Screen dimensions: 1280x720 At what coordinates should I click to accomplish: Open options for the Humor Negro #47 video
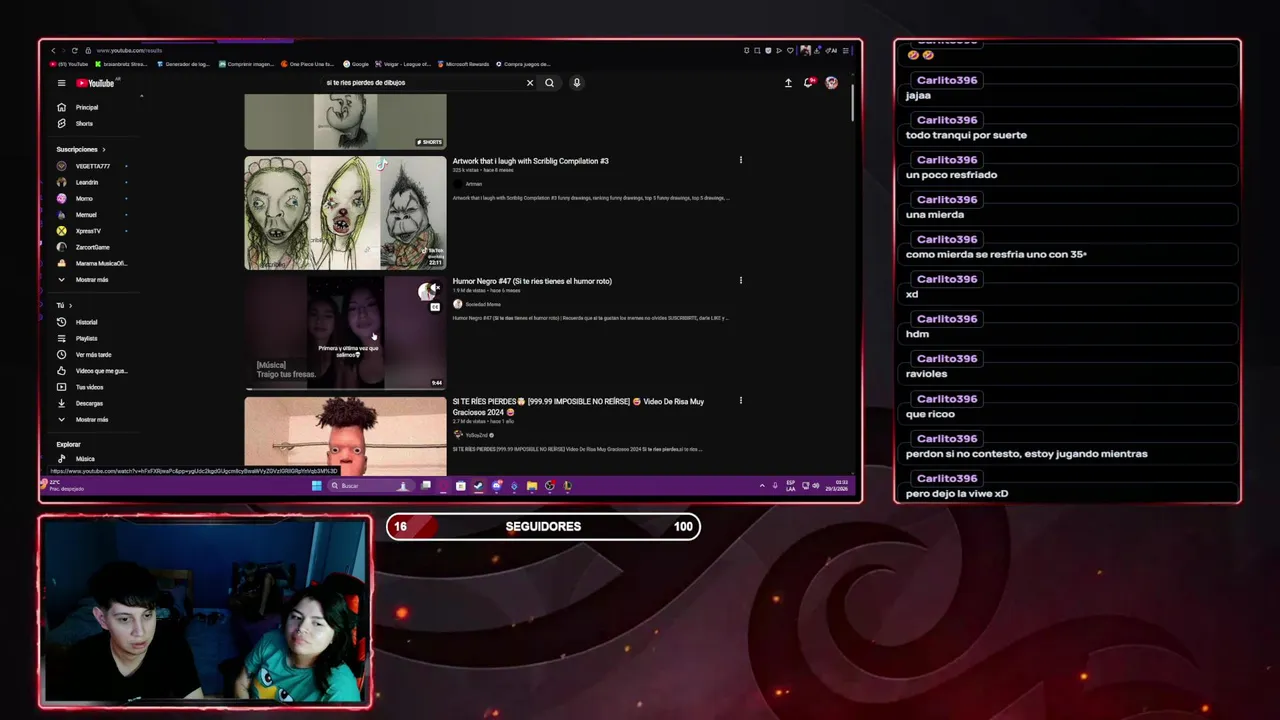coord(740,280)
